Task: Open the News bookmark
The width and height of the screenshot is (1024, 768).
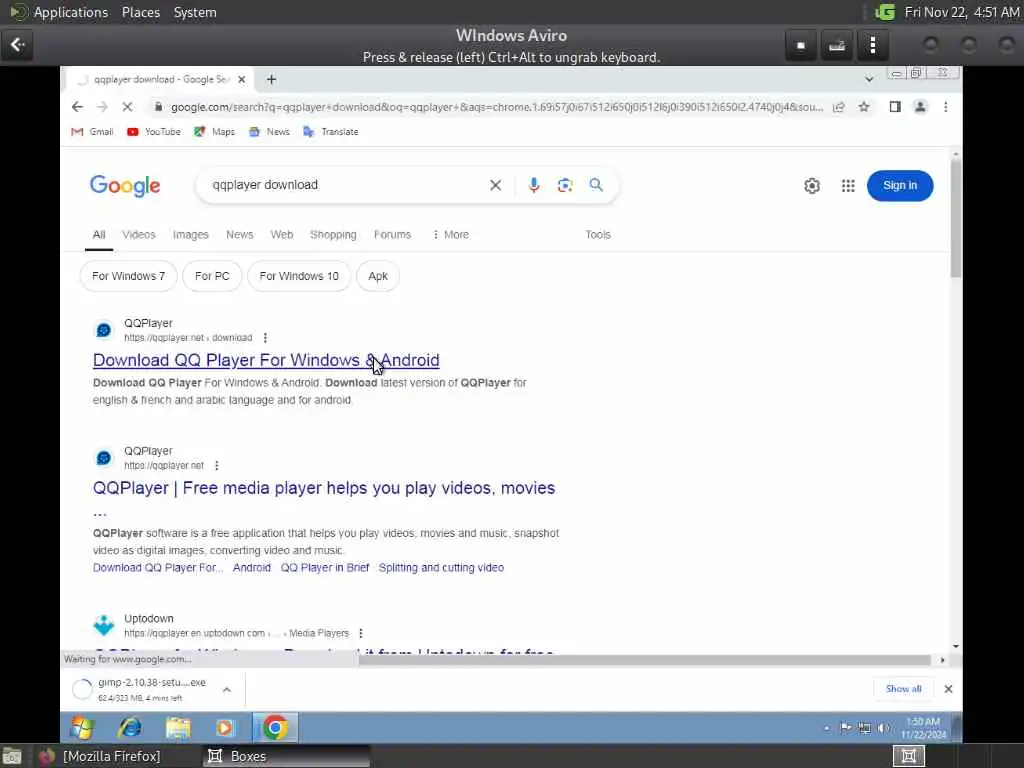Action: pos(269,132)
